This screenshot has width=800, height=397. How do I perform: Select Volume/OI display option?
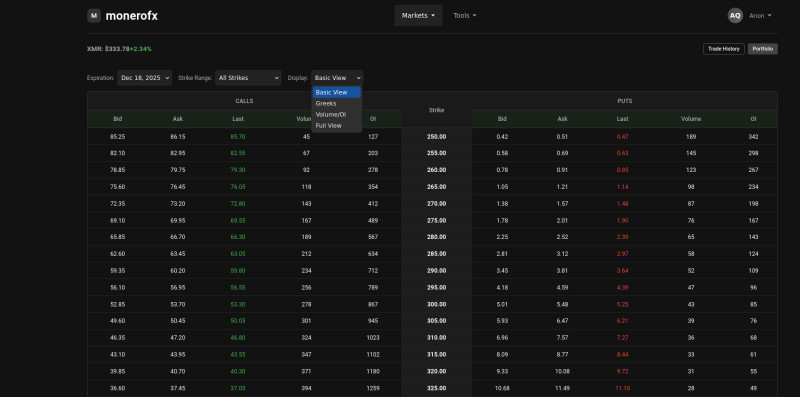337,114
